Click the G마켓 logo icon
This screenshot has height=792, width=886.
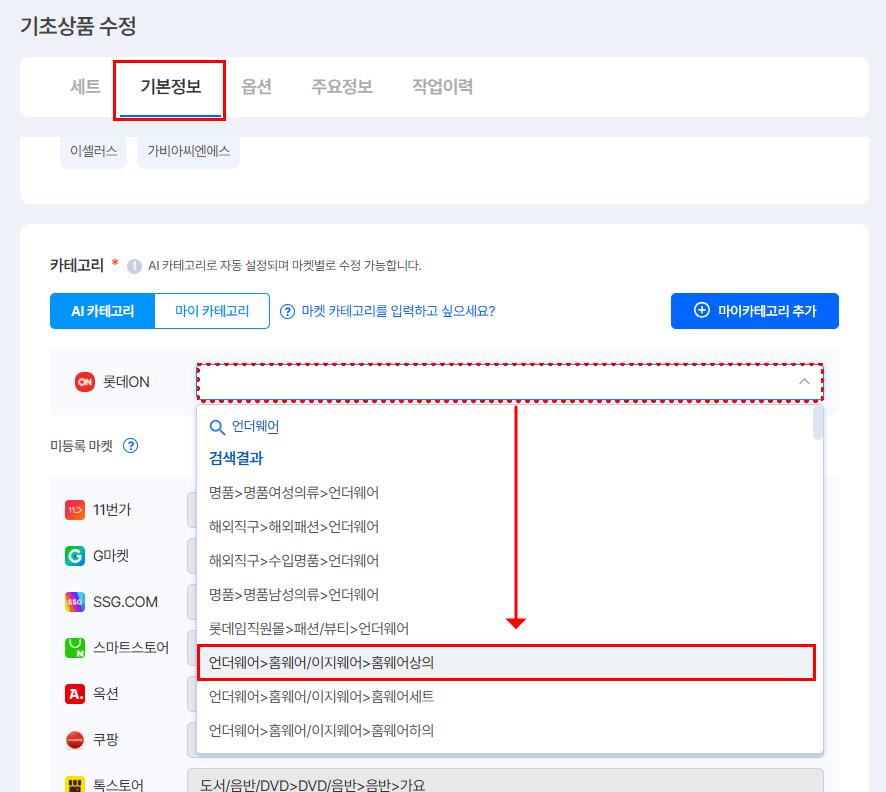(x=75, y=556)
